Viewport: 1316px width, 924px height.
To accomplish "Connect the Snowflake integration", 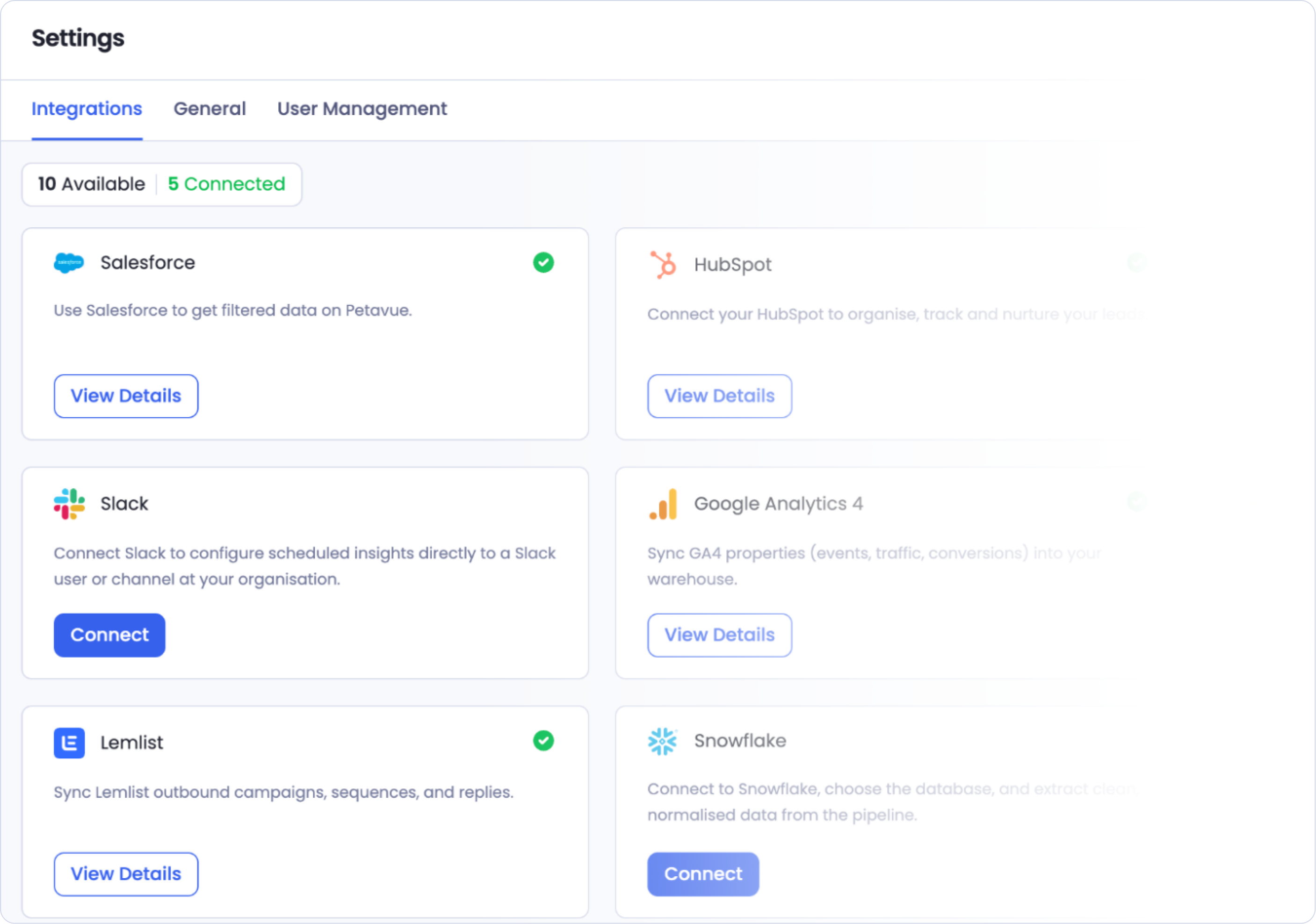I will [x=703, y=874].
